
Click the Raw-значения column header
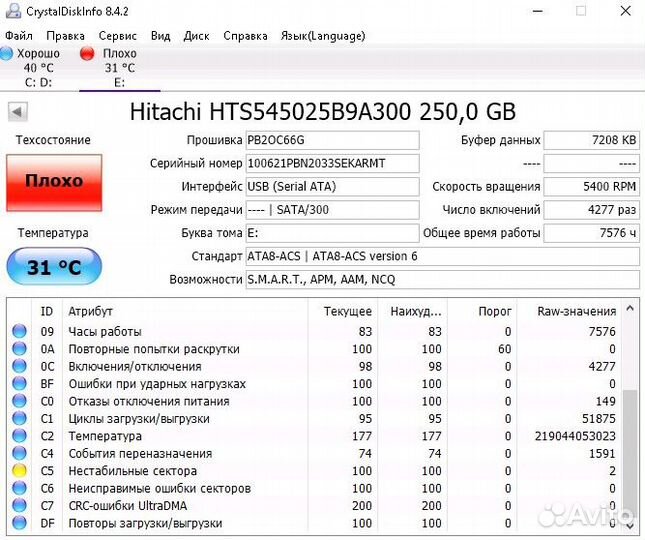(x=568, y=311)
